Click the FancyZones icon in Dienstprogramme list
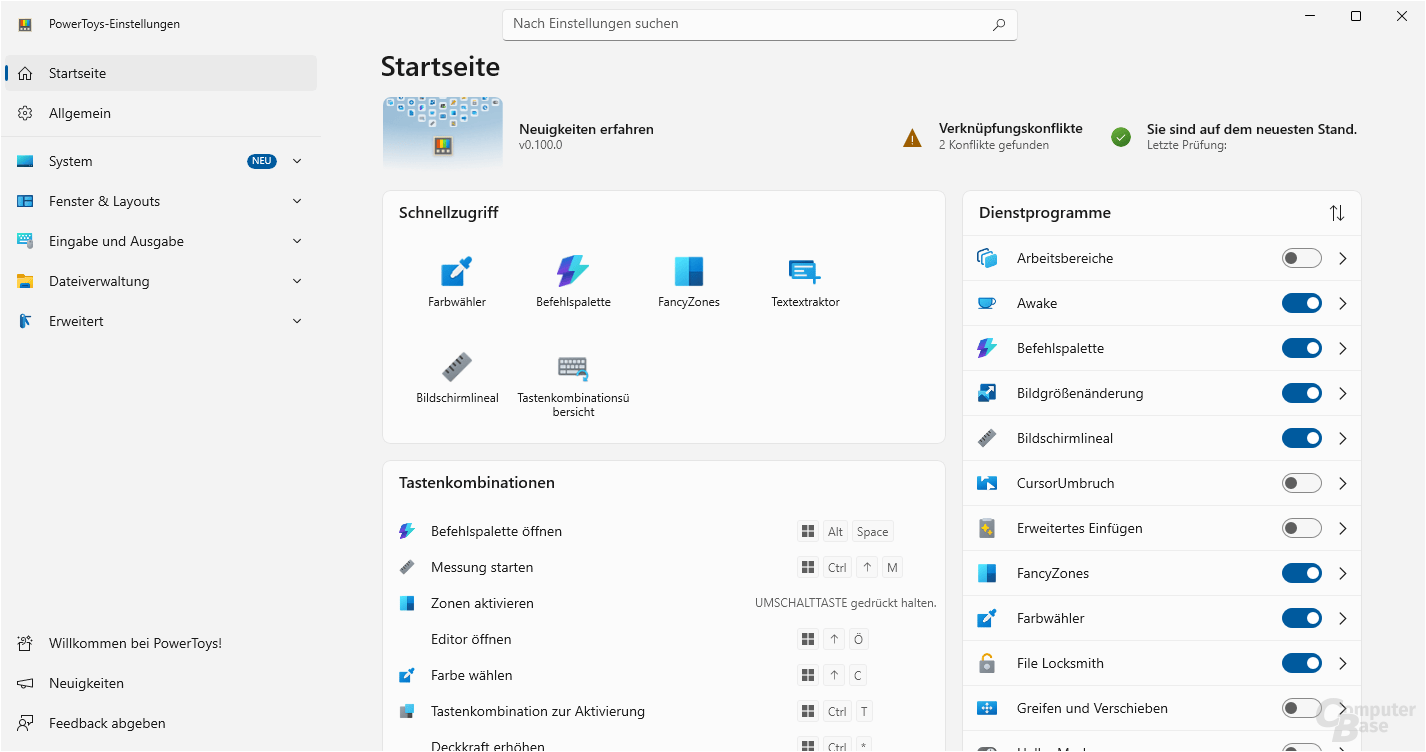This screenshot has width=1426, height=752. [x=987, y=573]
